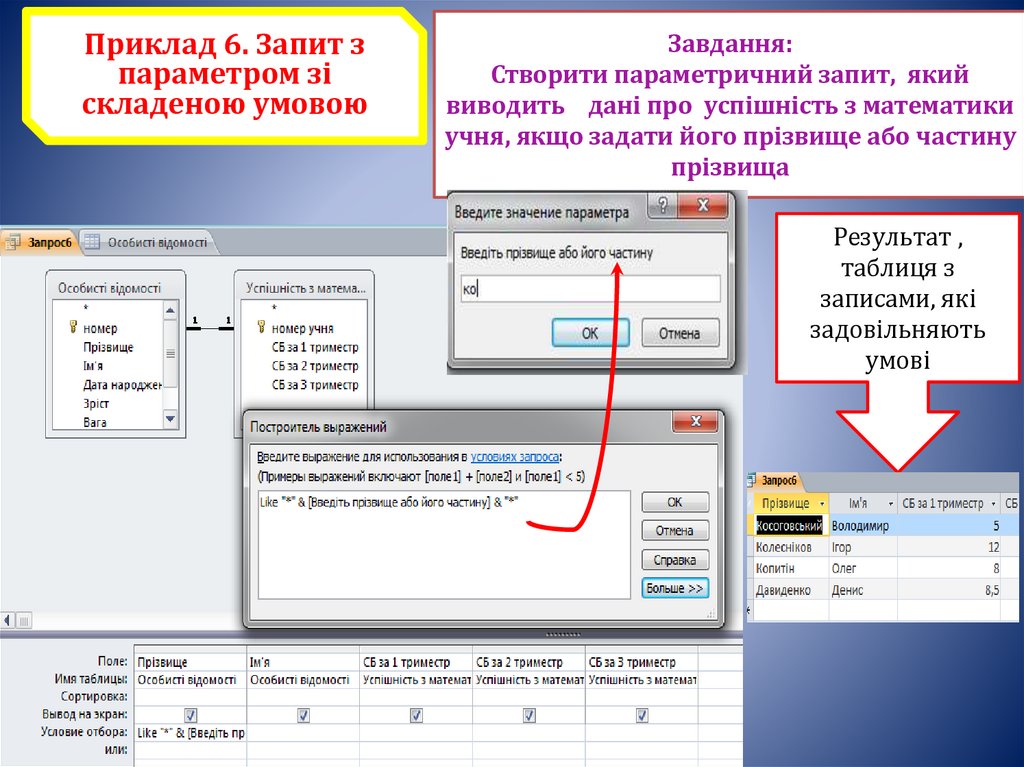This screenshot has height=767, width=1024.
Task: Select the Зріст field
Action: click(96, 404)
